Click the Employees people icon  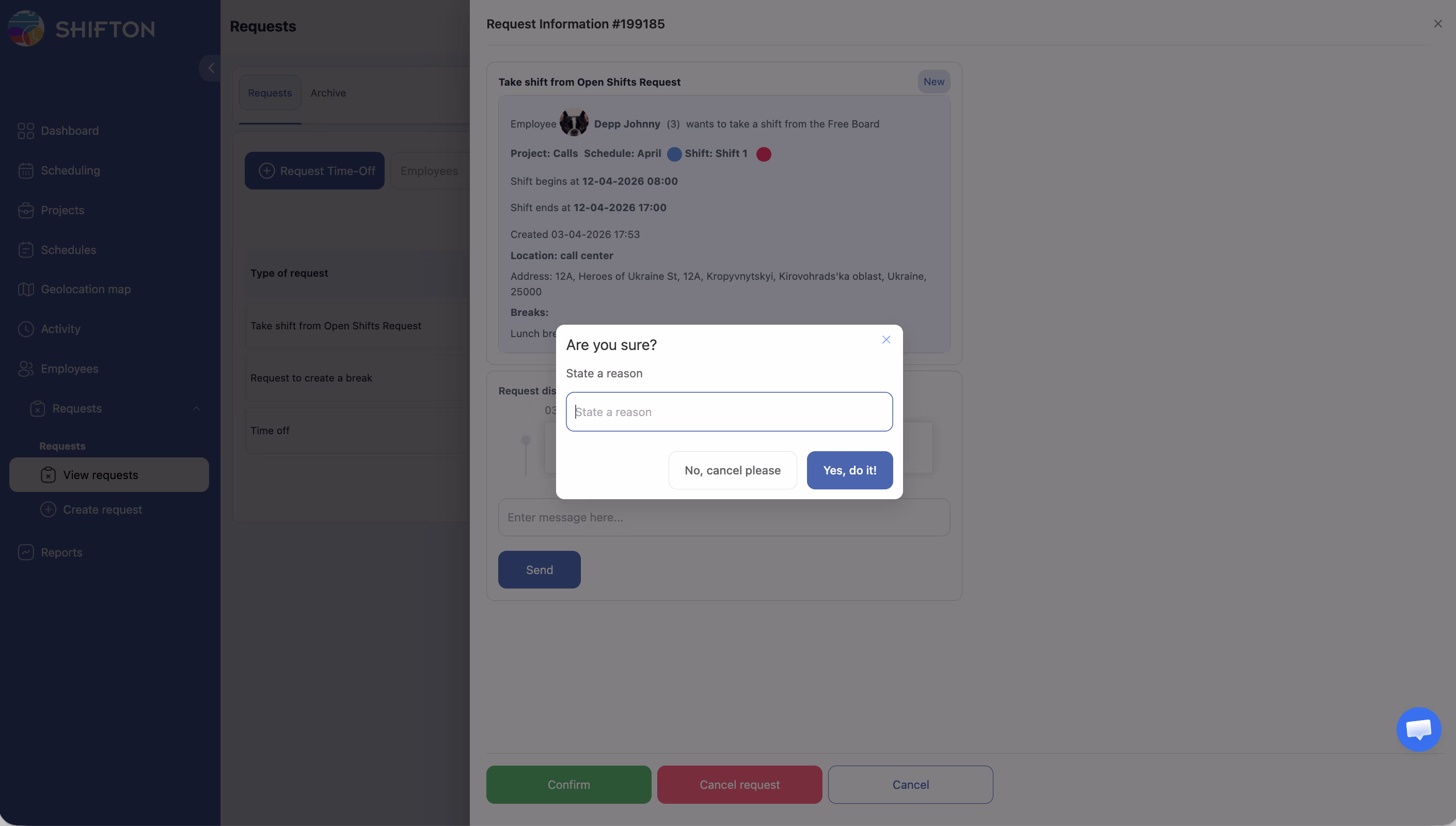25,369
